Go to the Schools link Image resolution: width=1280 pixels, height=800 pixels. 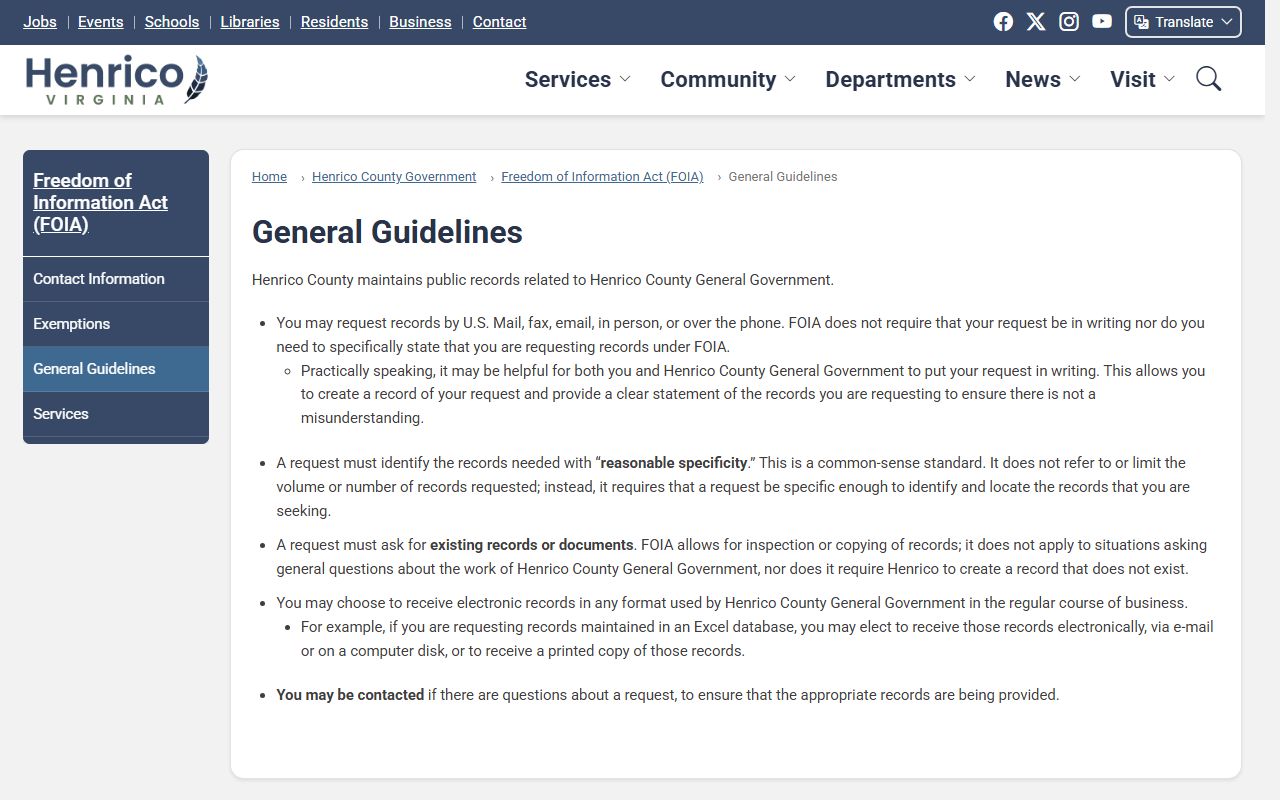172,22
